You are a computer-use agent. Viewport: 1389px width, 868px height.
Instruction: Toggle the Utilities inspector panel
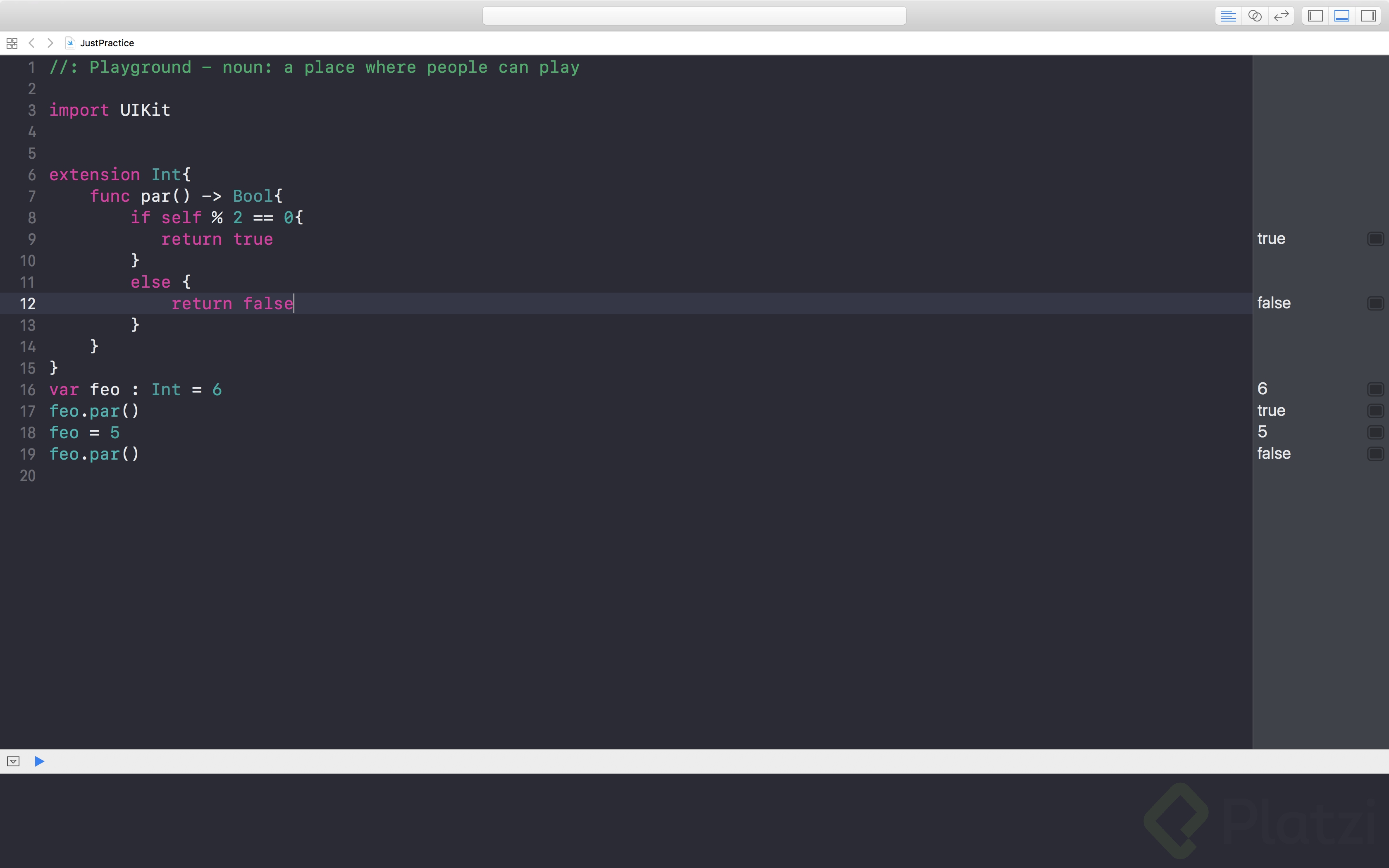click(x=1368, y=16)
